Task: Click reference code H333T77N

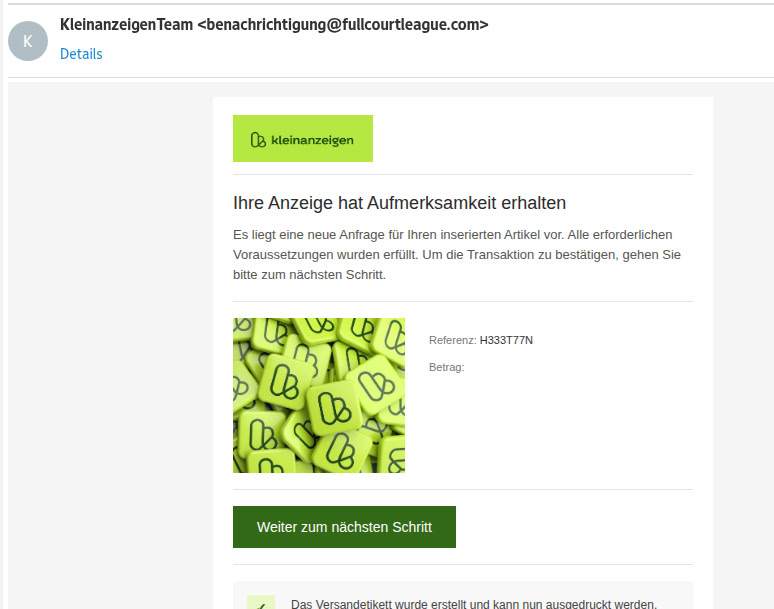Action: pos(506,340)
